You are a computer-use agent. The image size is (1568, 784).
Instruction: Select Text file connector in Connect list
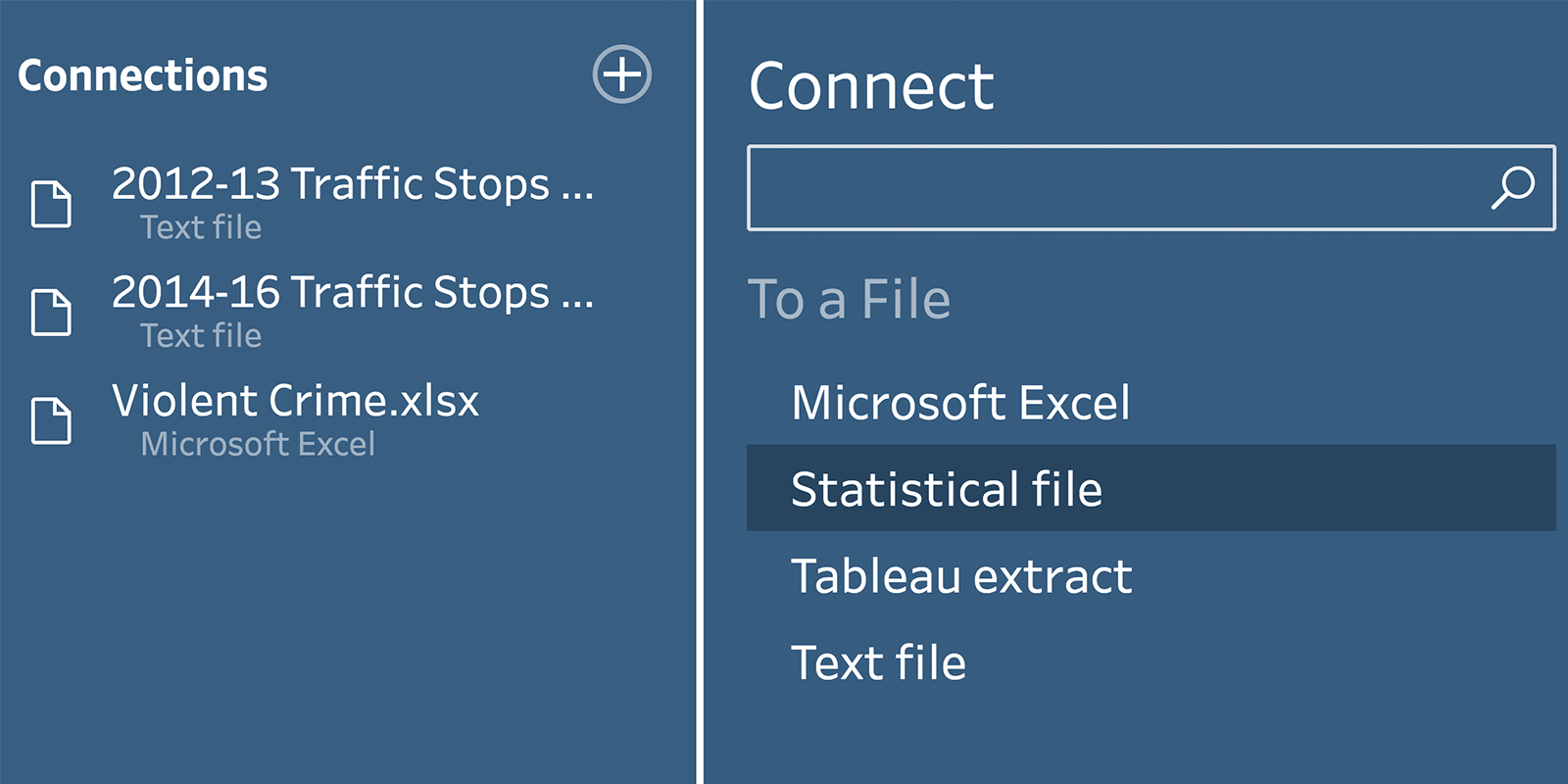pyautogui.click(x=878, y=663)
